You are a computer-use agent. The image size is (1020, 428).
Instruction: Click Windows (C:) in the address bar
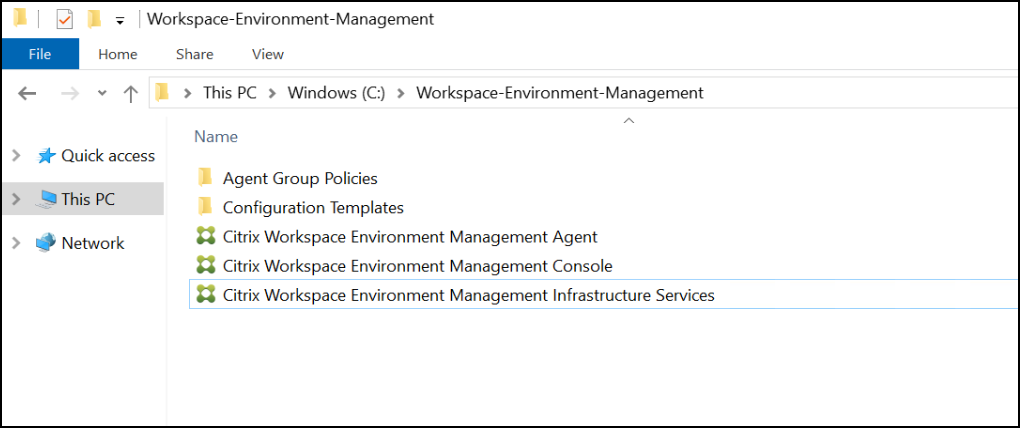coord(335,93)
